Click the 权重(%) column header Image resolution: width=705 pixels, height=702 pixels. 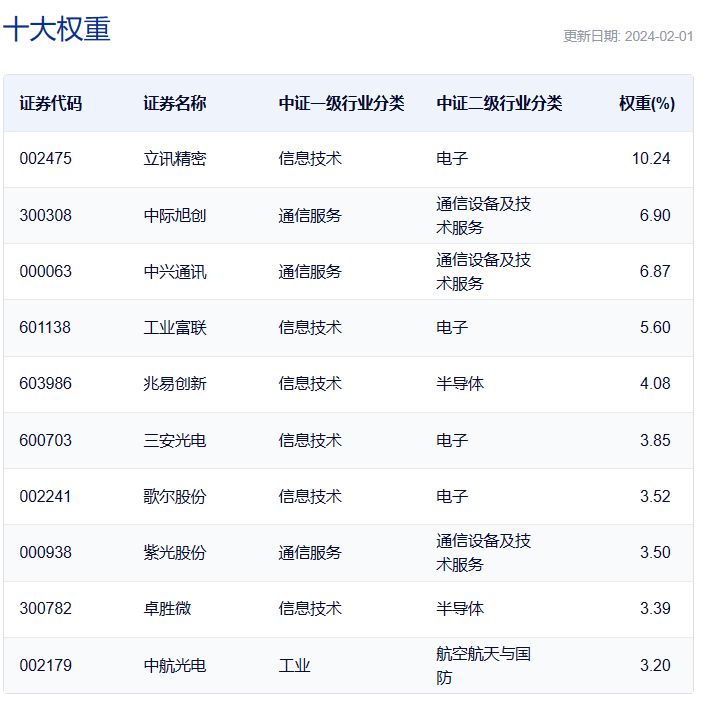[x=646, y=104]
